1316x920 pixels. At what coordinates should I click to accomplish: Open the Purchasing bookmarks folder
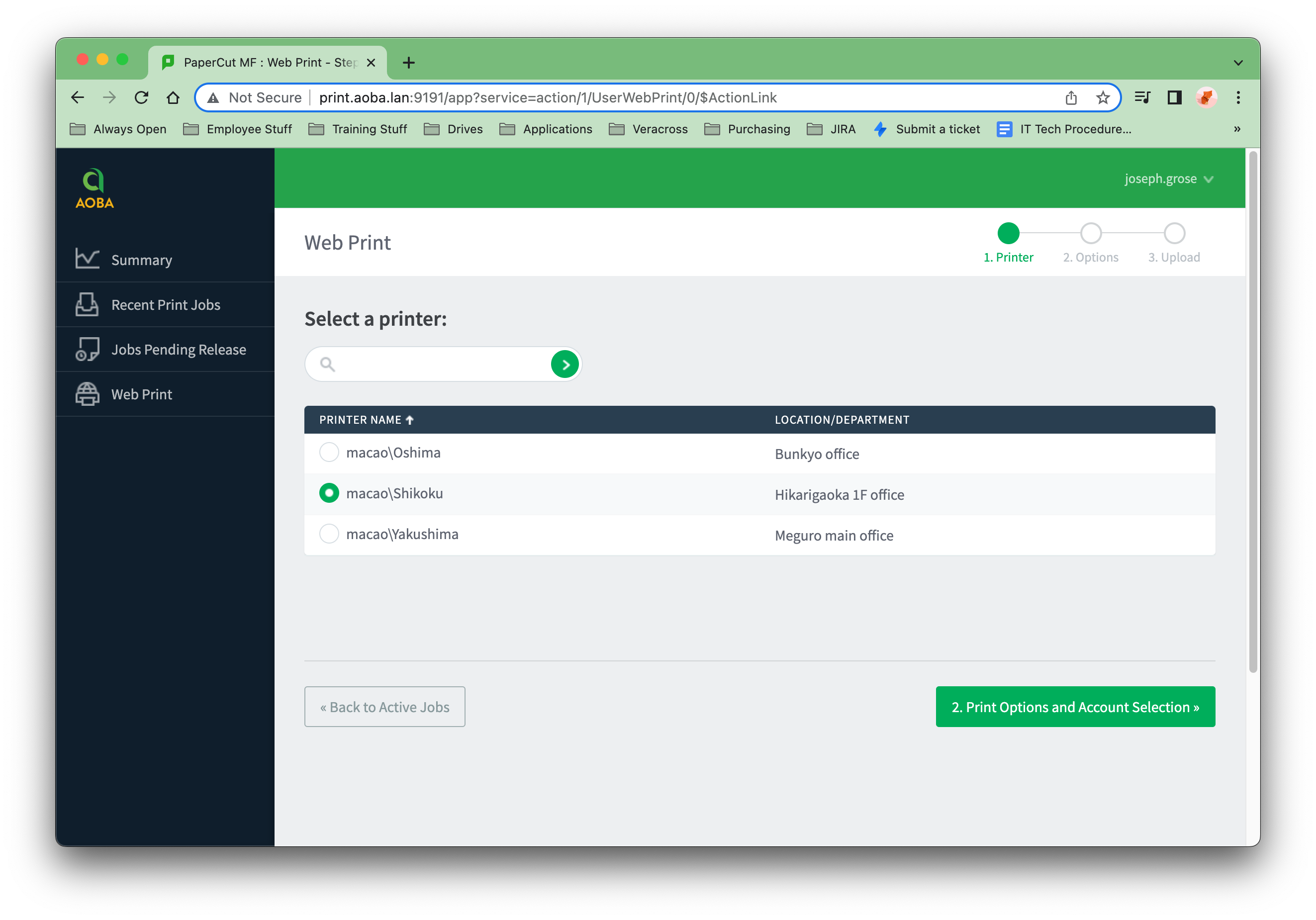pos(747,129)
